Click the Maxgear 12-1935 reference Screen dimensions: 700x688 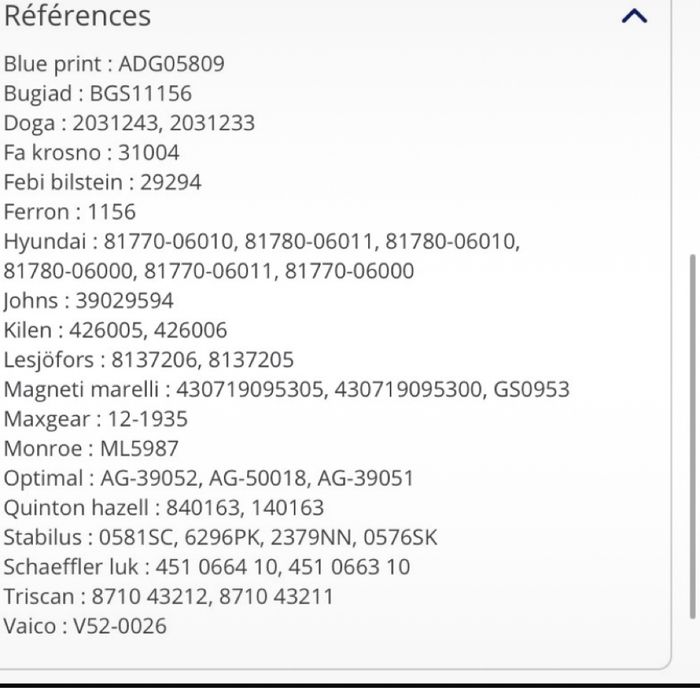[95, 419]
